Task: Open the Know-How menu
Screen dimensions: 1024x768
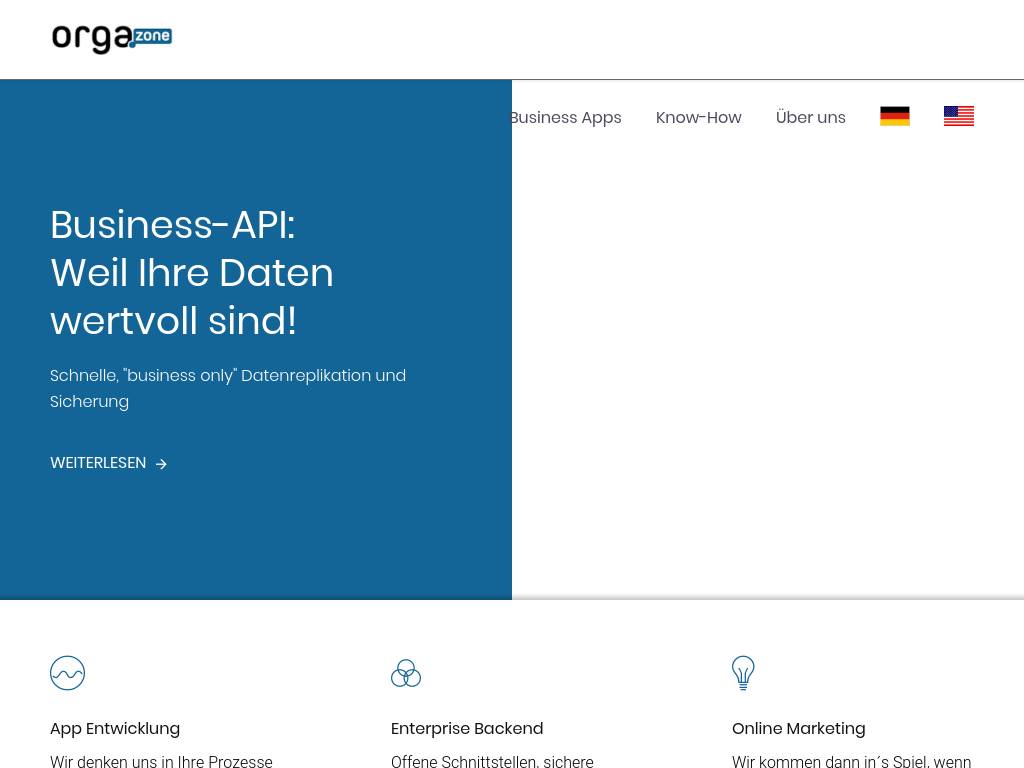Action: tap(698, 118)
